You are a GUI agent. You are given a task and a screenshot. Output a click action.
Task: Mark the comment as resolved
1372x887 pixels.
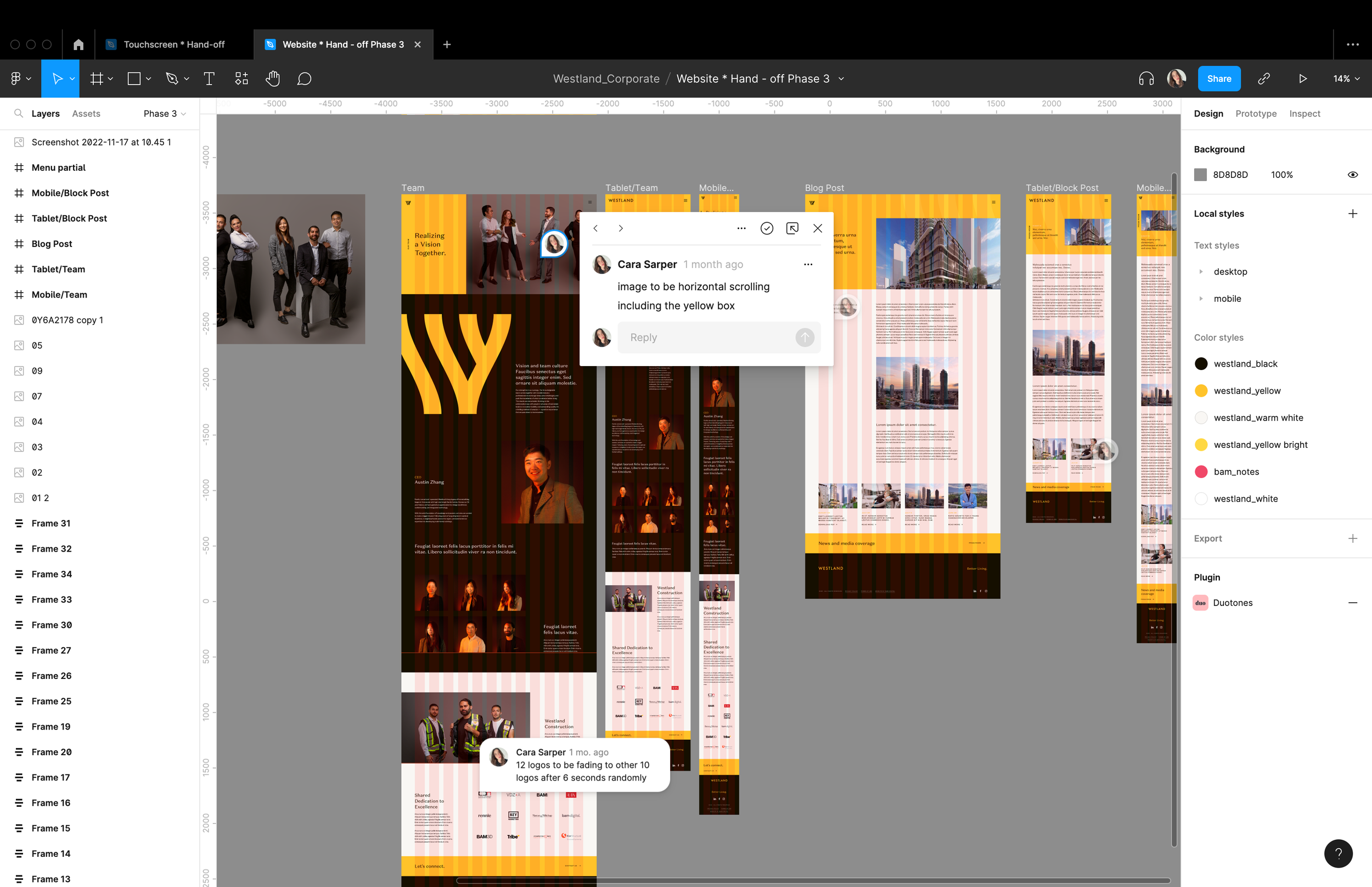(x=766, y=228)
